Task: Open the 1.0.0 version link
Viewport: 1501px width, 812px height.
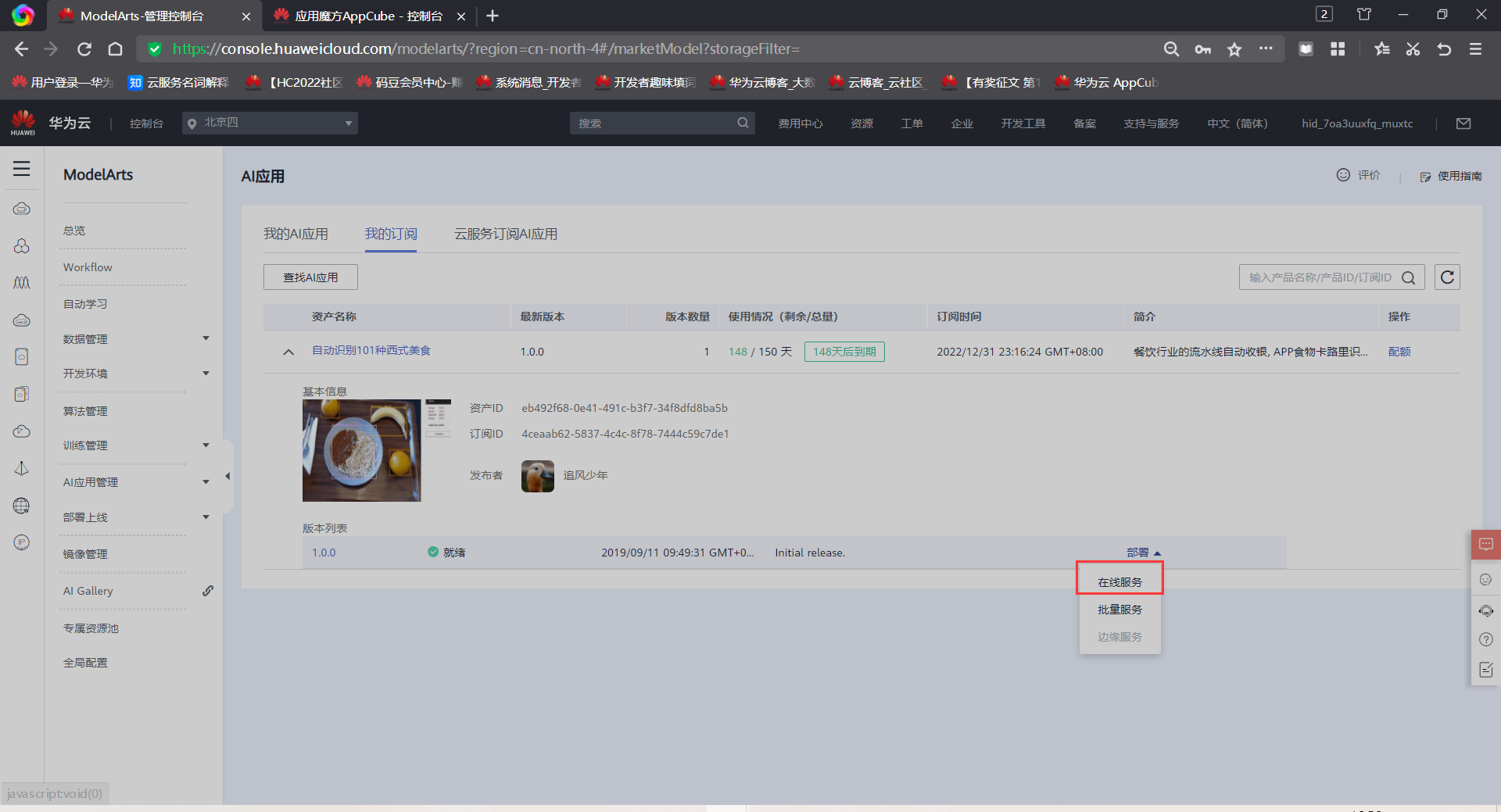Action: 324,553
